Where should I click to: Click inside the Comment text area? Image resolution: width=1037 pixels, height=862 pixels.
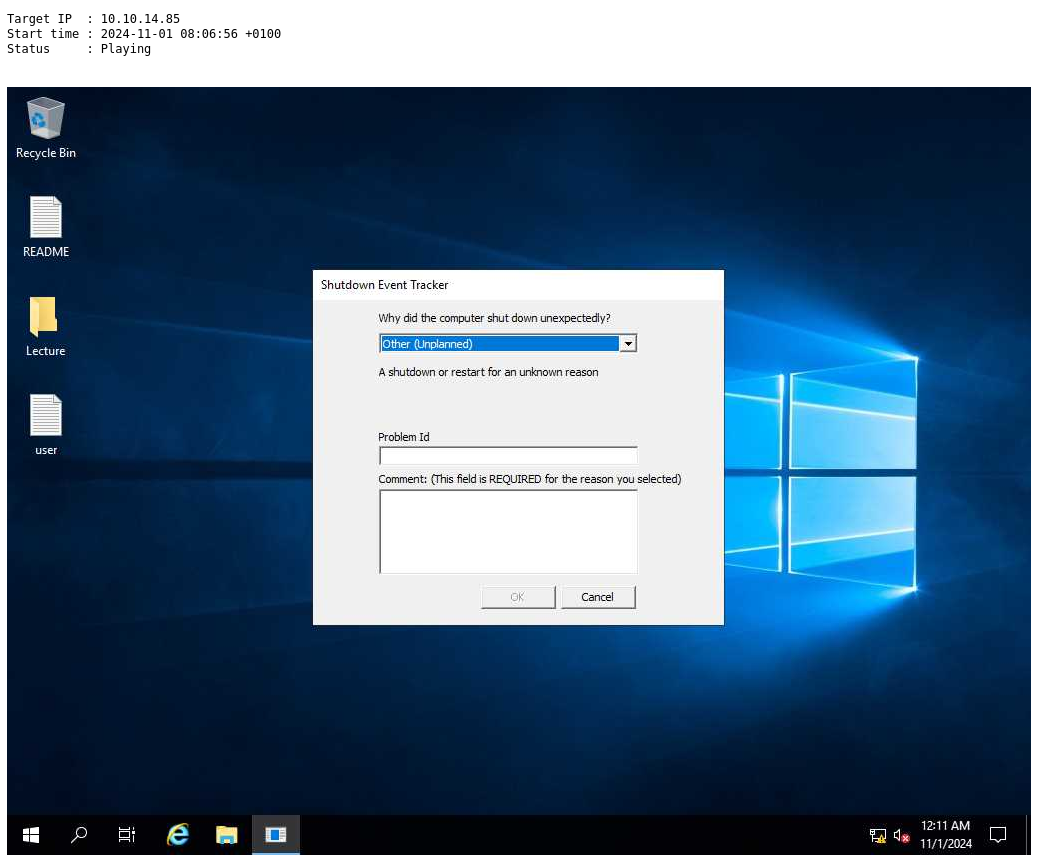click(508, 532)
